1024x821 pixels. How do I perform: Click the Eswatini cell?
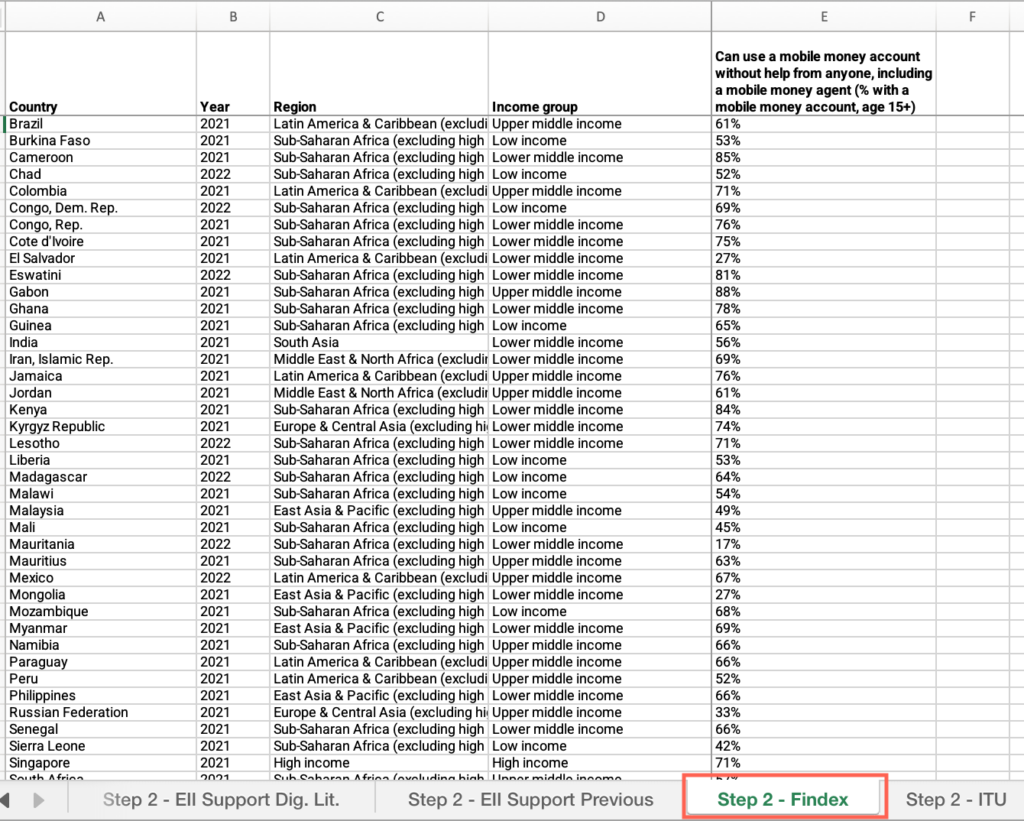click(x=101, y=275)
